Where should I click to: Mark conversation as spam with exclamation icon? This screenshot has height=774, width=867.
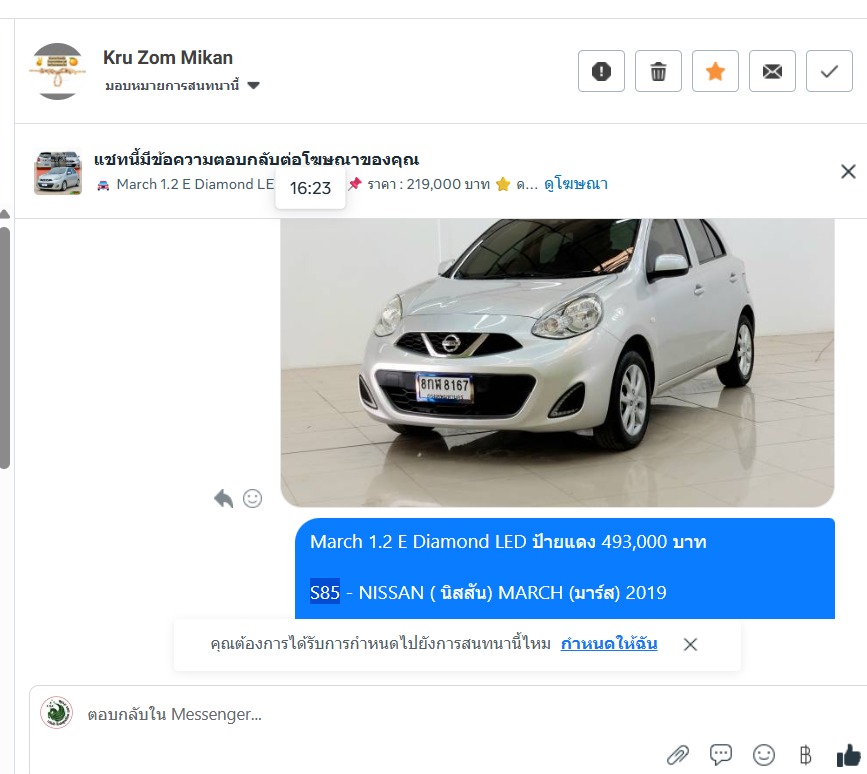point(601,71)
